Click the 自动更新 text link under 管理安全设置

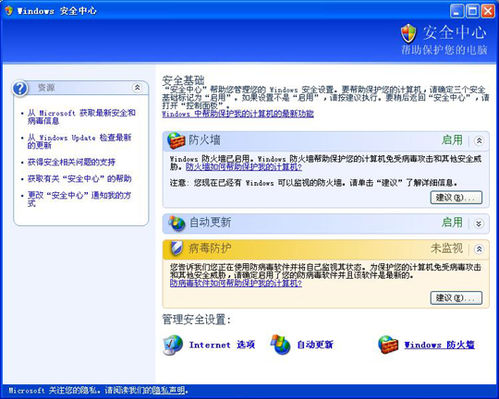pos(315,345)
